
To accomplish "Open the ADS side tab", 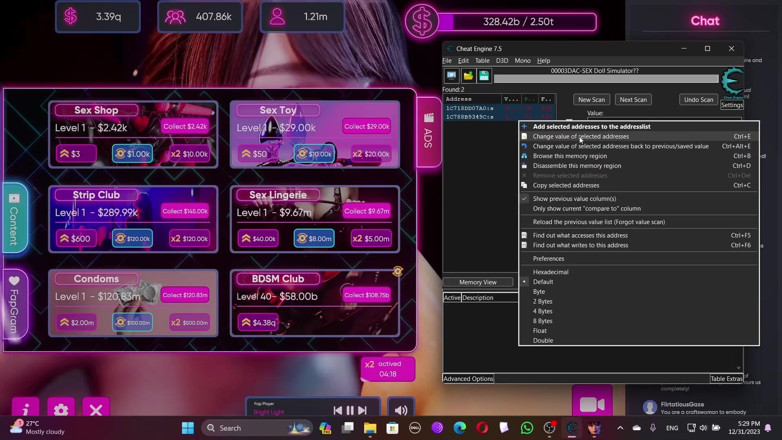I will [428, 132].
